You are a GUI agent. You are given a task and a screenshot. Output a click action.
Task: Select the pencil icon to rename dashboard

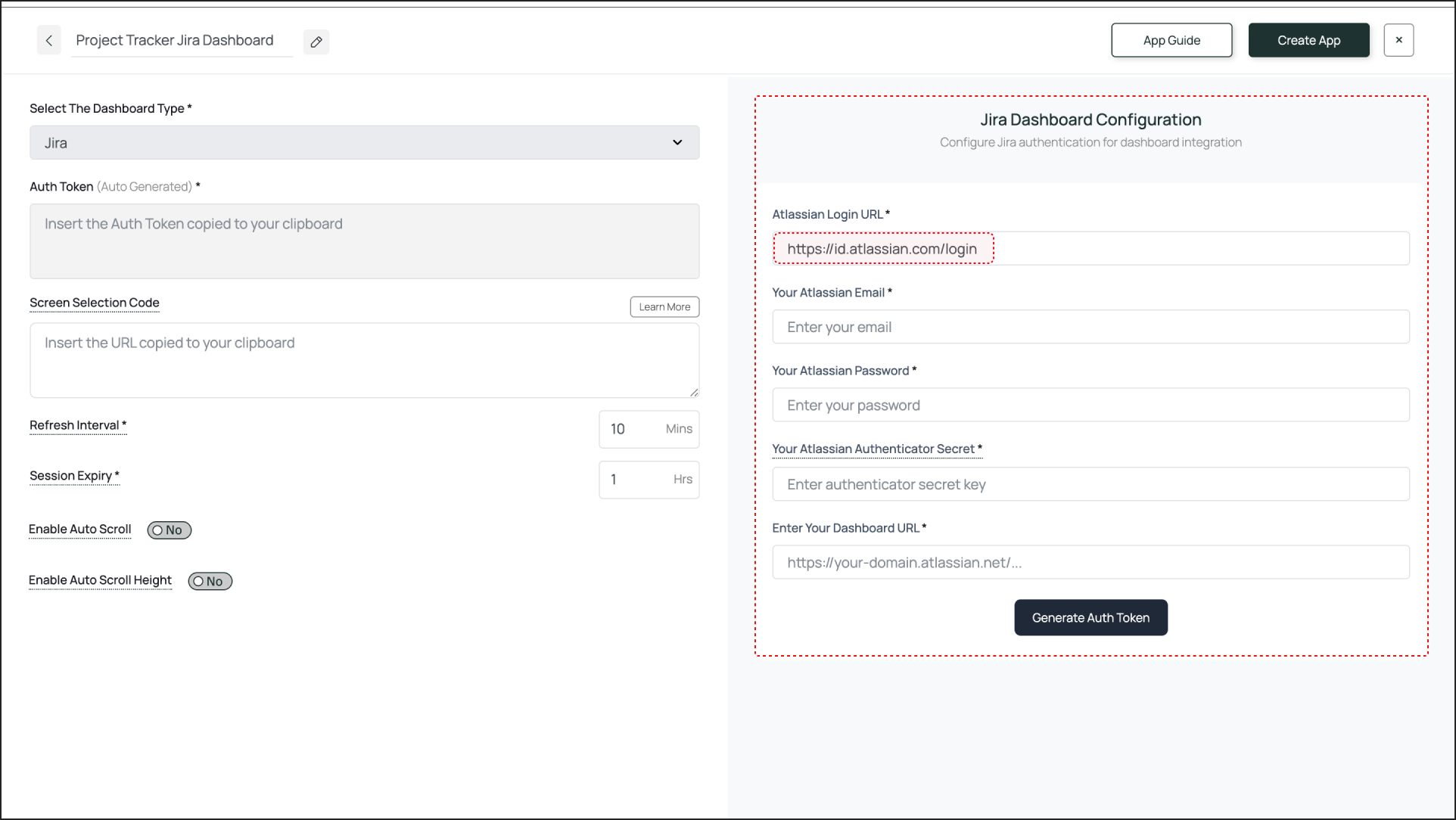(x=316, y=42)
